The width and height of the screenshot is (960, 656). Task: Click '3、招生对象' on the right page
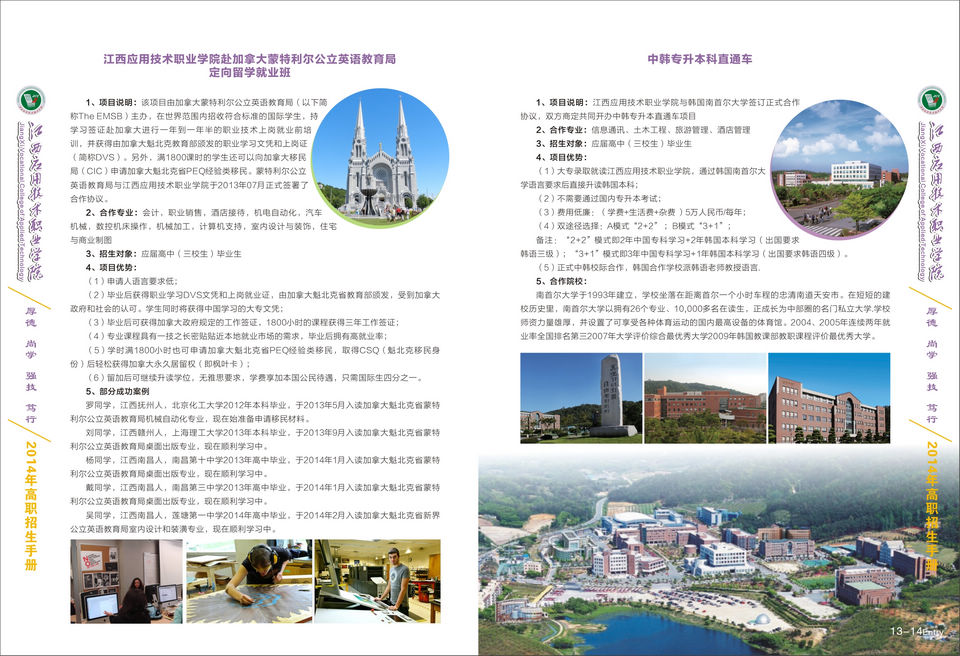pos(563,143)
